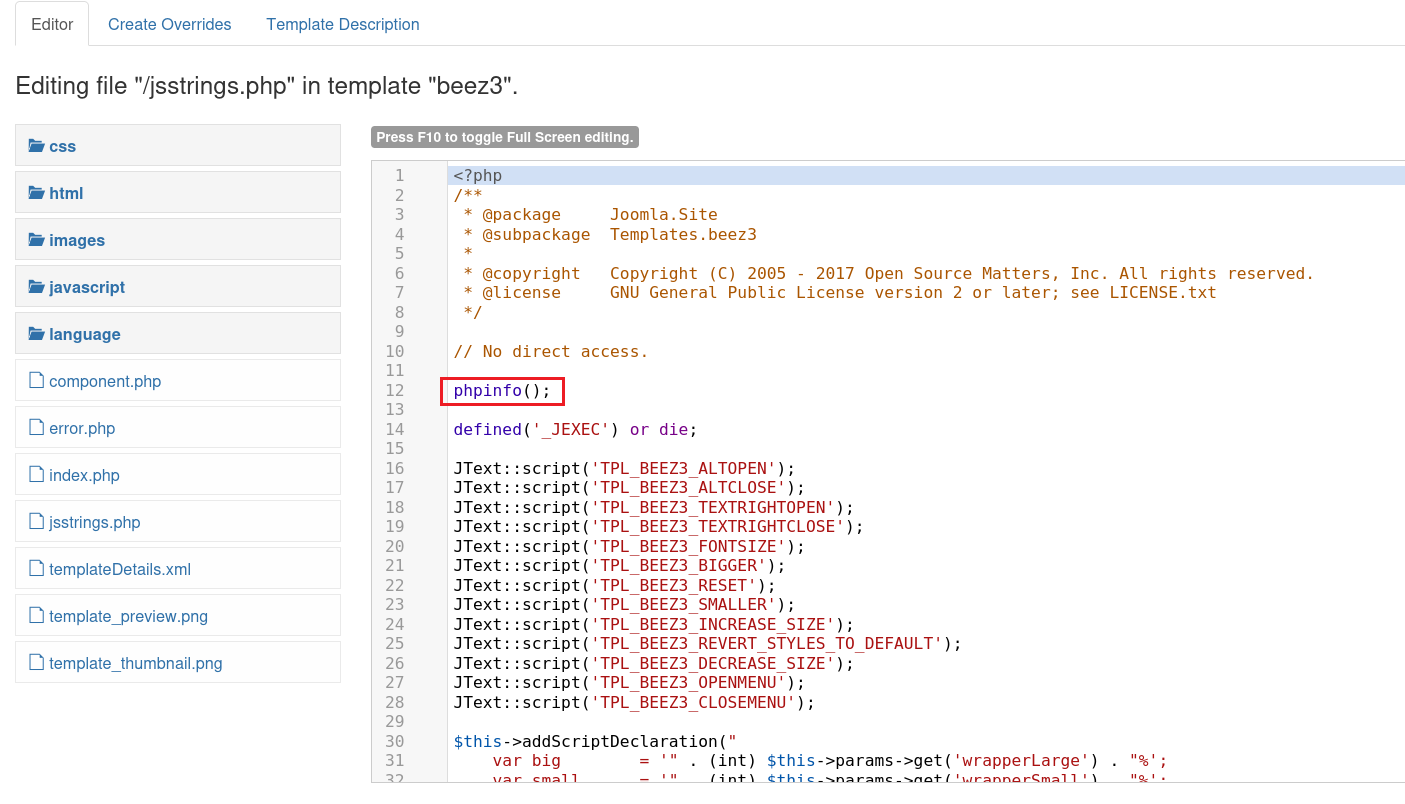Screen dimensions: 1405x804
Task: Expand the language folder label
Action: point(85,334)
